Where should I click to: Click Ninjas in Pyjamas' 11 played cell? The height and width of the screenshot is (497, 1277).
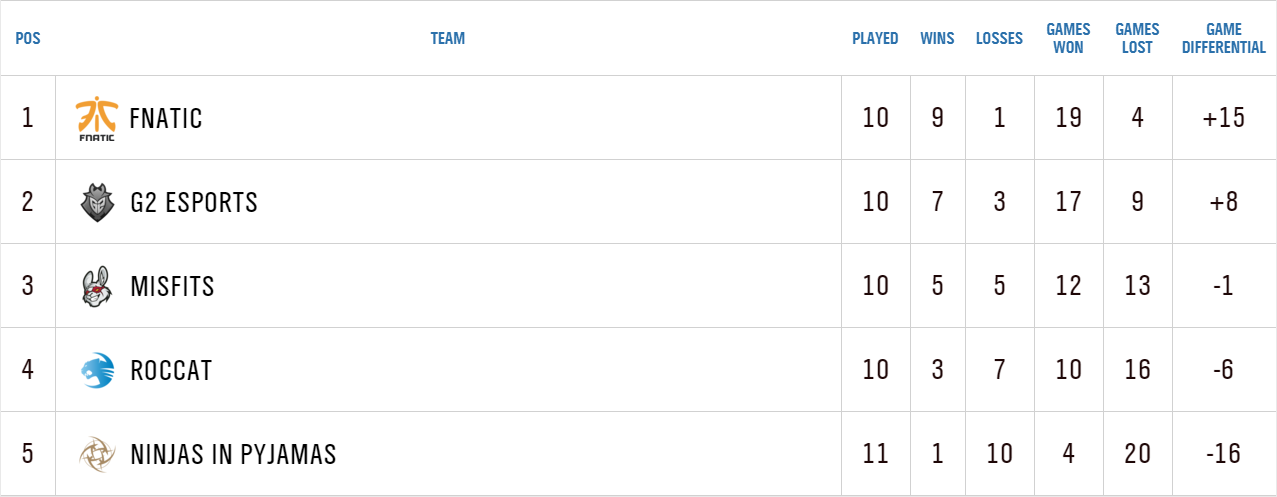pos(875,454)
